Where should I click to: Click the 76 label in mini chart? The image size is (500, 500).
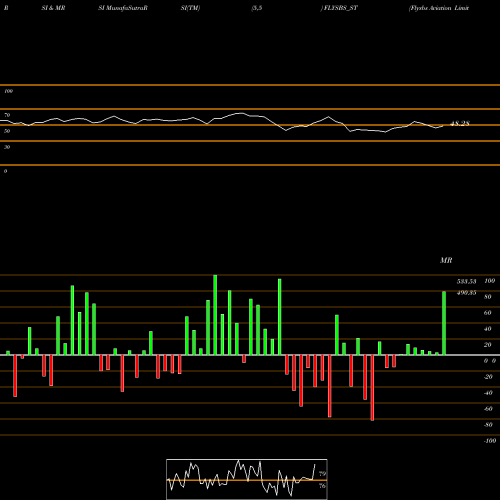[x=322, y=486]
